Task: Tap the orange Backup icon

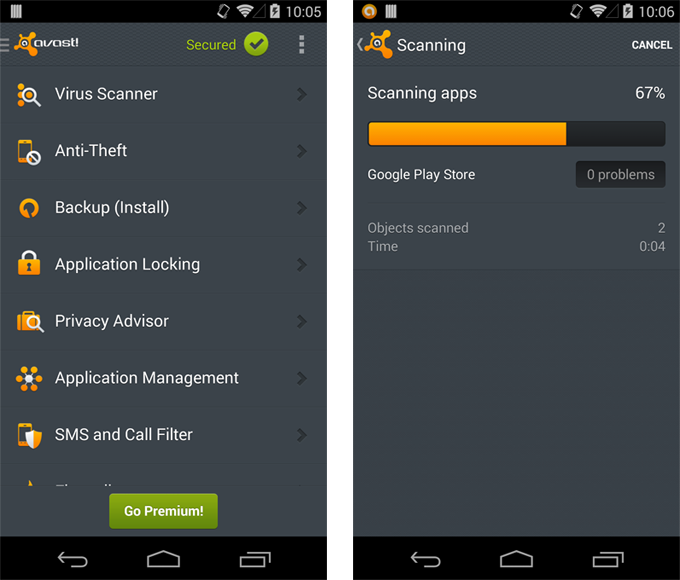Action: pyautogui.click(x=29, y=208)
